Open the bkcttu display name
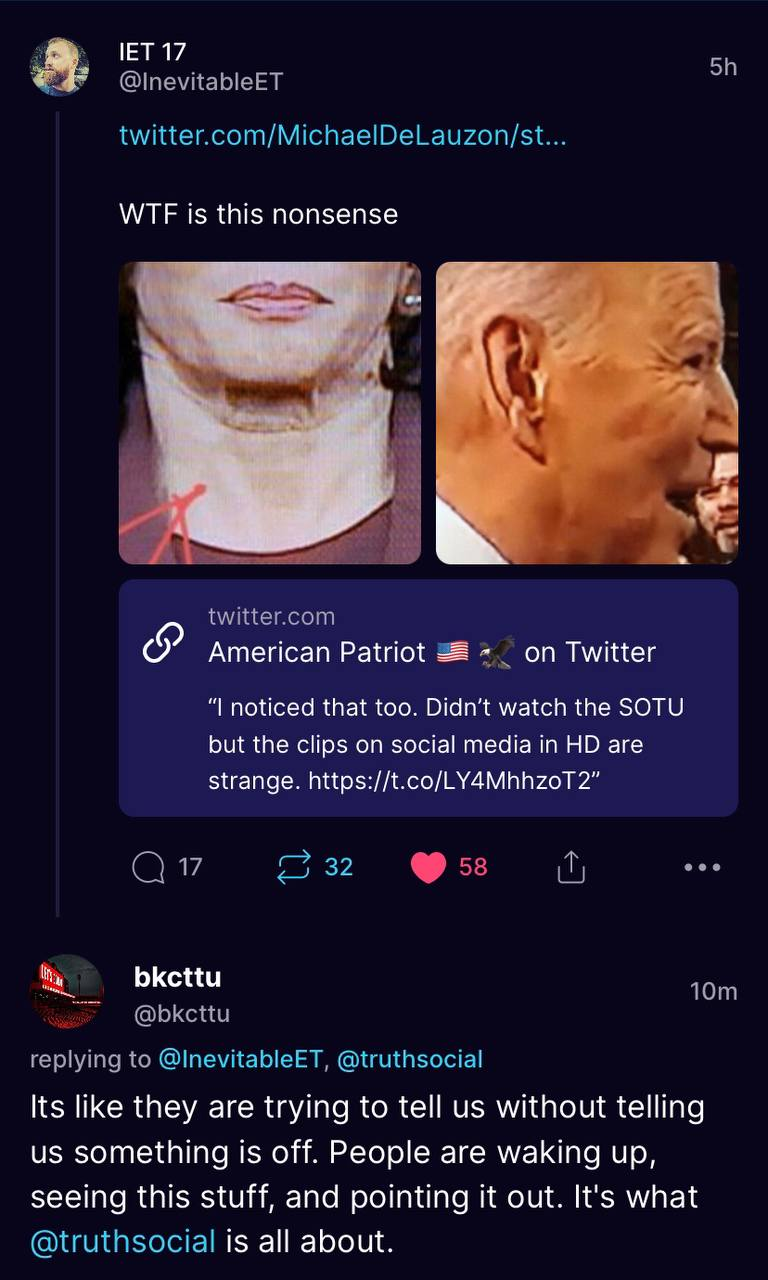768x1280 pixels. coord(178,977)
